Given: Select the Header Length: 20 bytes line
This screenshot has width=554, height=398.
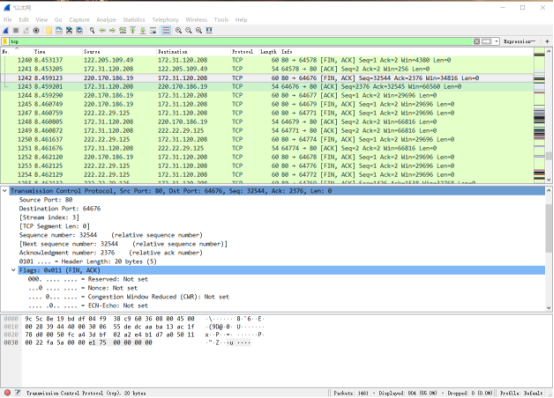Looking at the screenshot, I should (88, 262).
